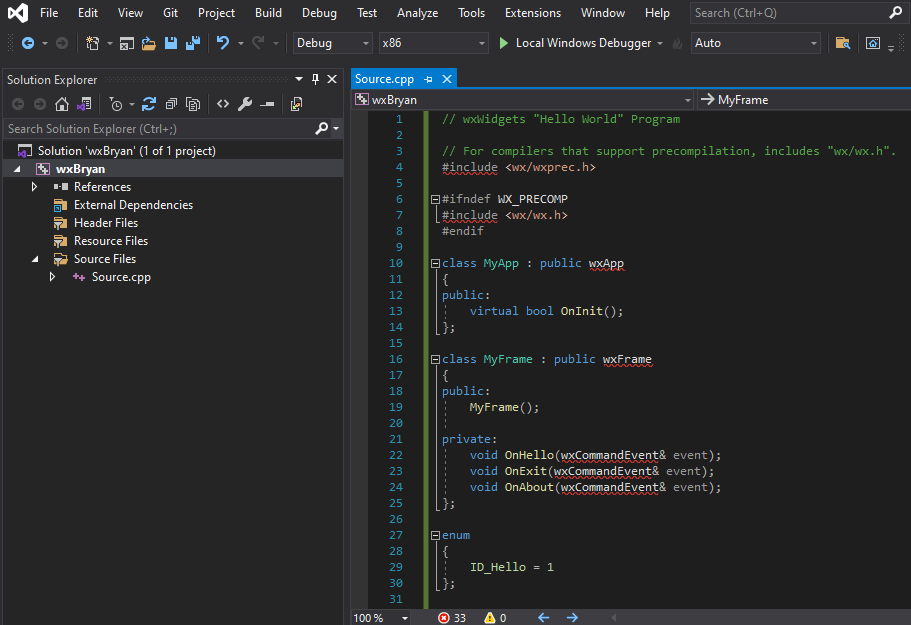This screenshot has height=625, width=911.
Task: Click the Visual Studio logo icon
Action: 17,13
